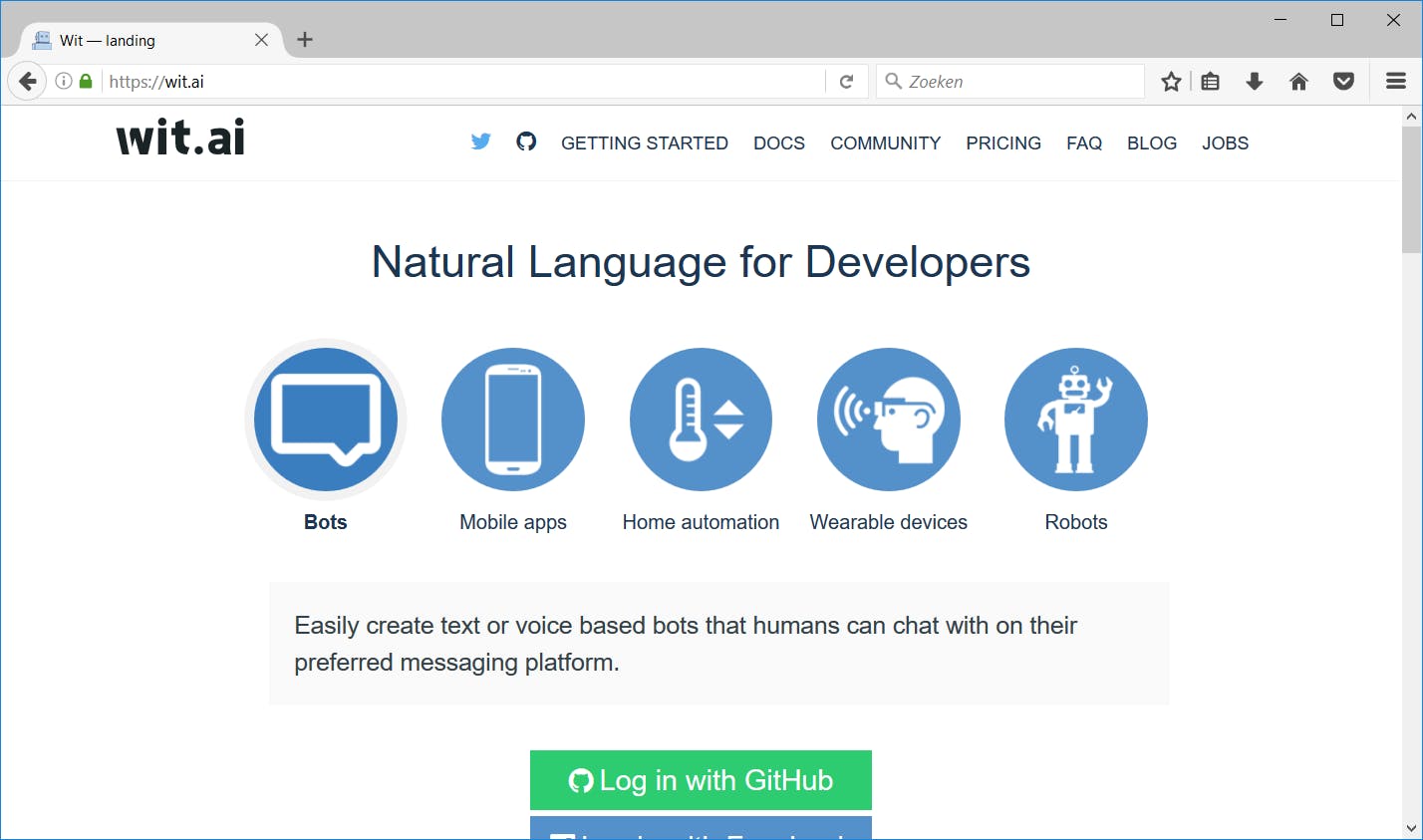Click the scrollbar down arrow

[1411, 828]
